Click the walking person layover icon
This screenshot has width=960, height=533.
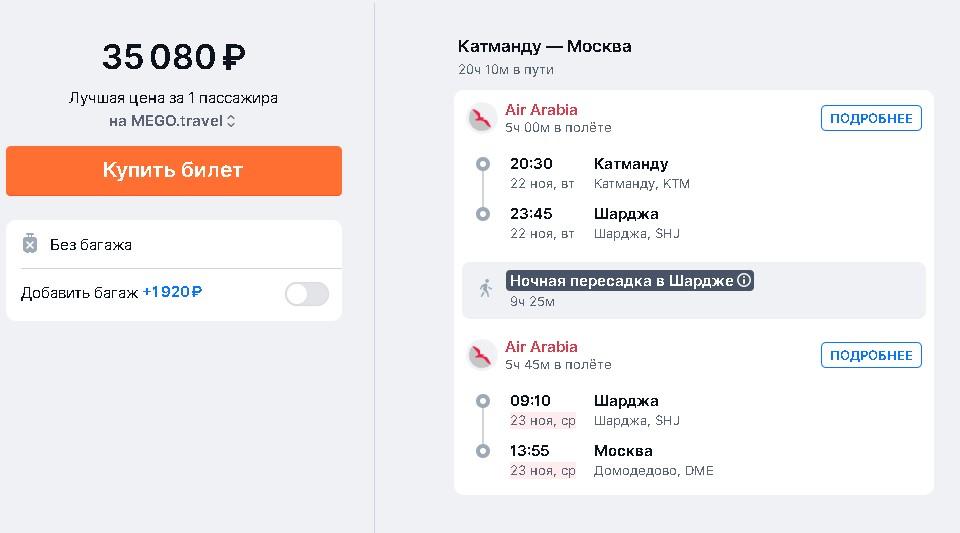[486, 288]
